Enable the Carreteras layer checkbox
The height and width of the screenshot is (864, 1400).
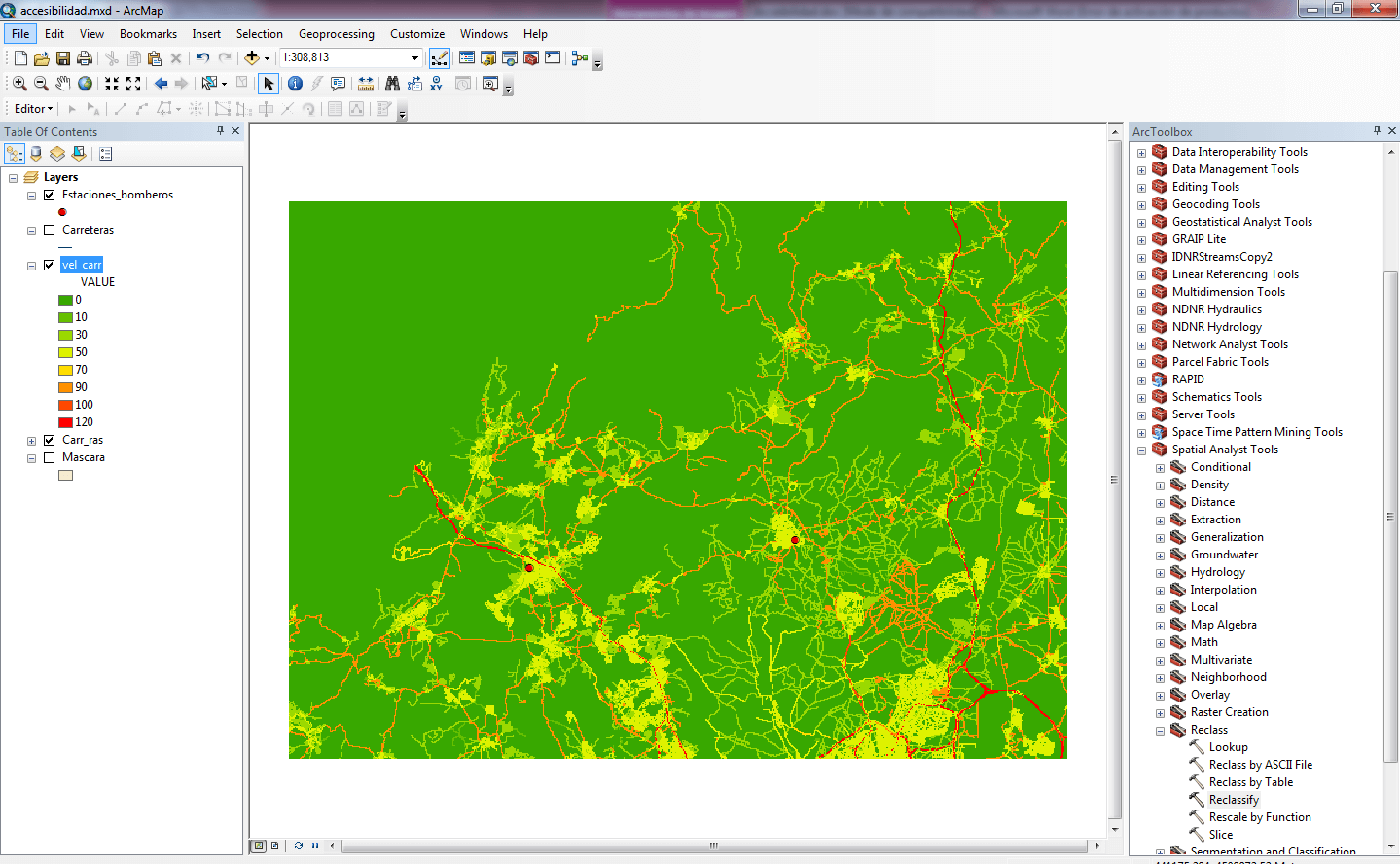pyautogui.click(x=50, y=230)
